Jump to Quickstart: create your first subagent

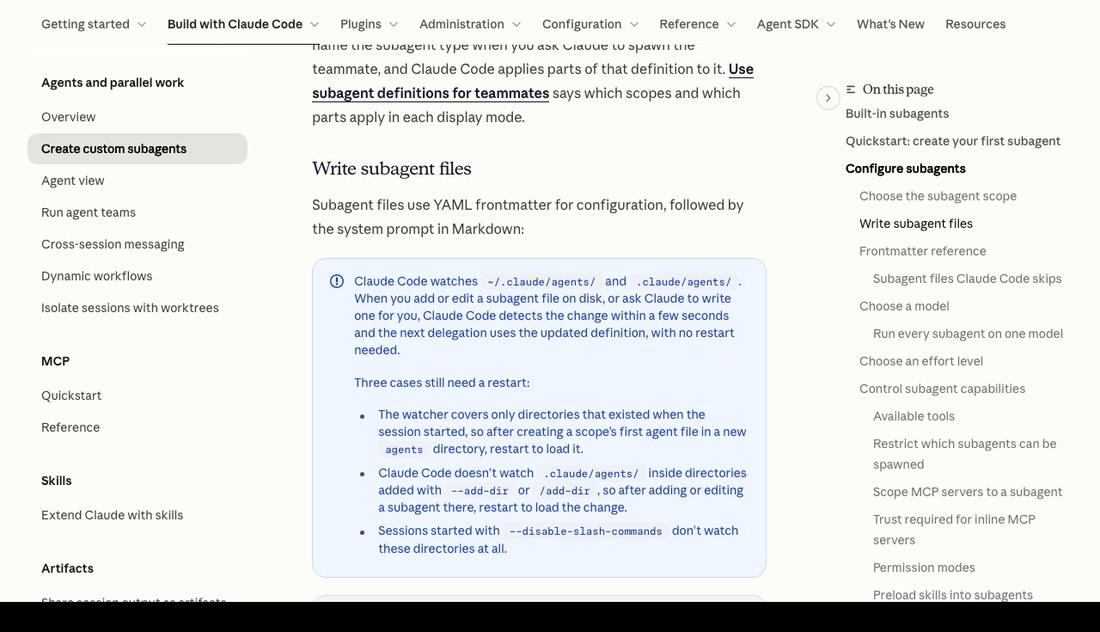point(953,141)
